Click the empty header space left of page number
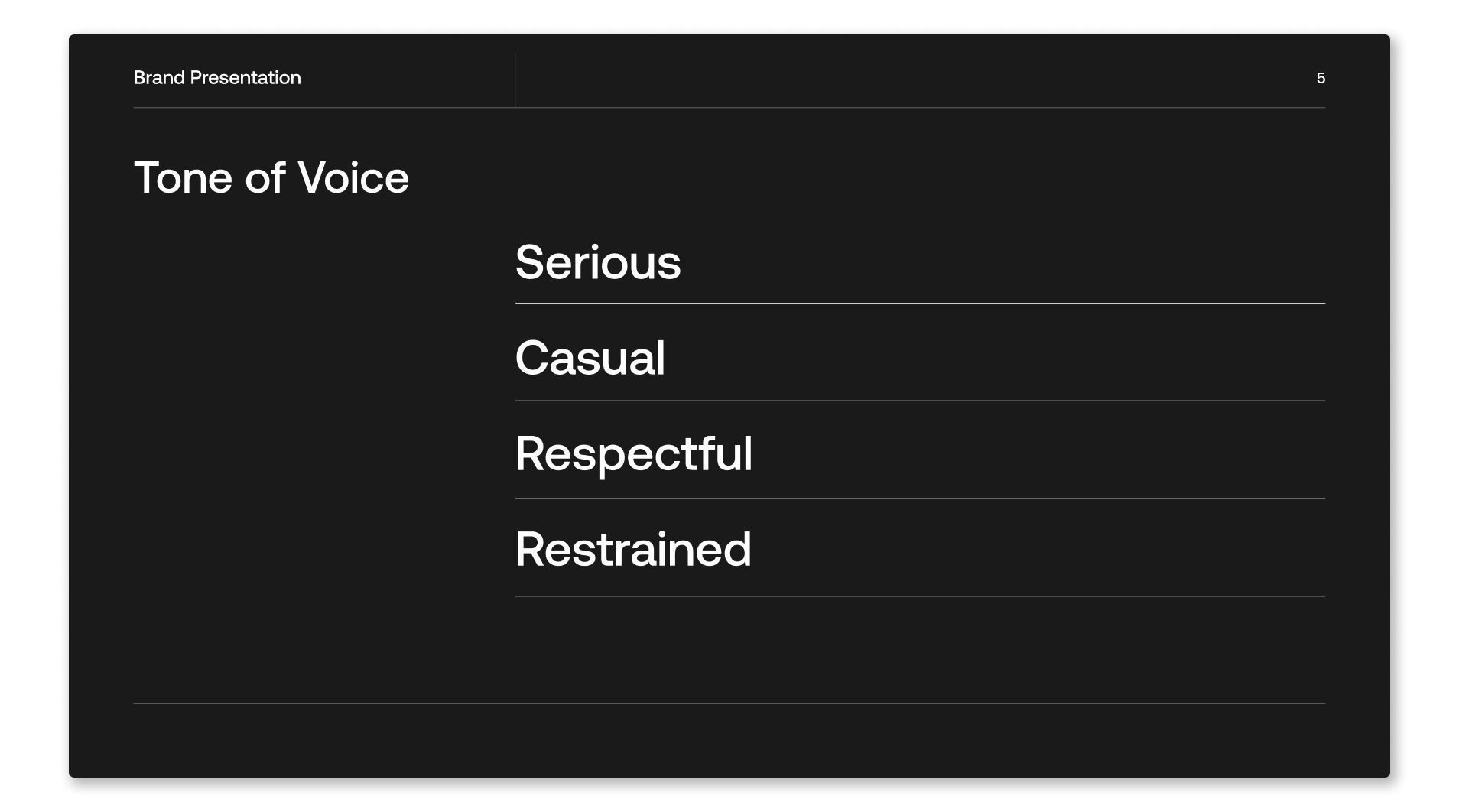The height and width of the screenshot is (812, 1459). [x=918, y=78]
